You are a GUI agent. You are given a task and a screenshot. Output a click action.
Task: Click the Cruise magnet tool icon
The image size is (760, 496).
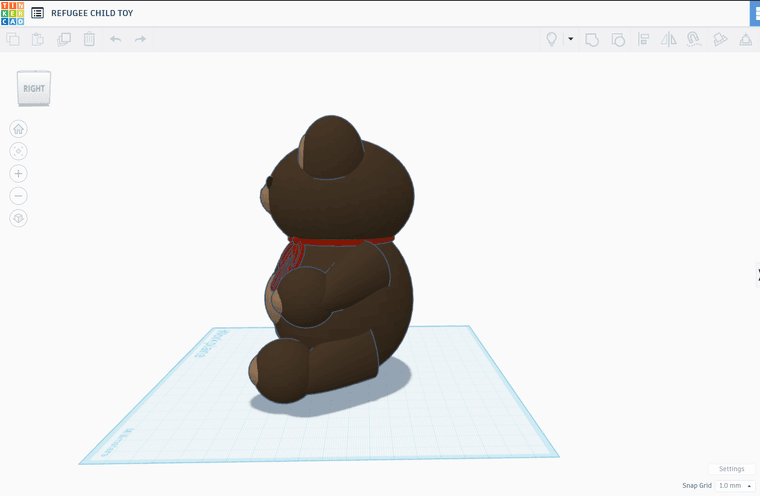point(694,39)
